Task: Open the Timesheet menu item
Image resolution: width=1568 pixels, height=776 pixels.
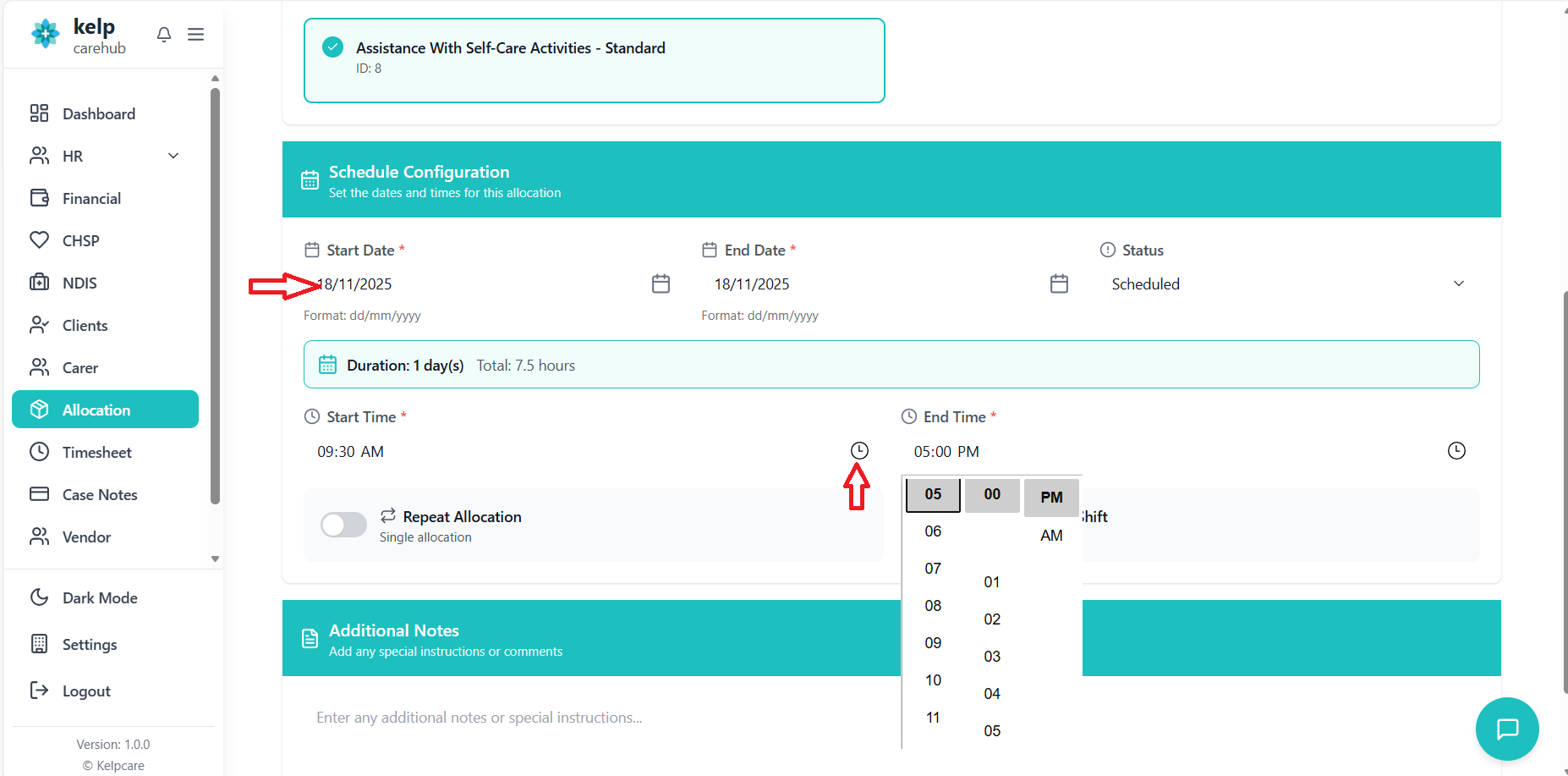Action: (96, 453)
